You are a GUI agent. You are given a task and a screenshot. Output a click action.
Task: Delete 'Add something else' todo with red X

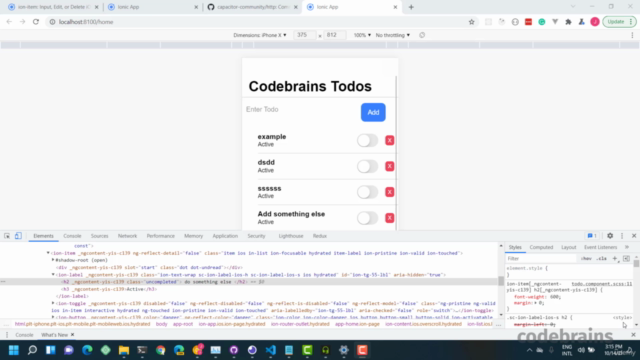pyautogui.click(x=390, y=218)
